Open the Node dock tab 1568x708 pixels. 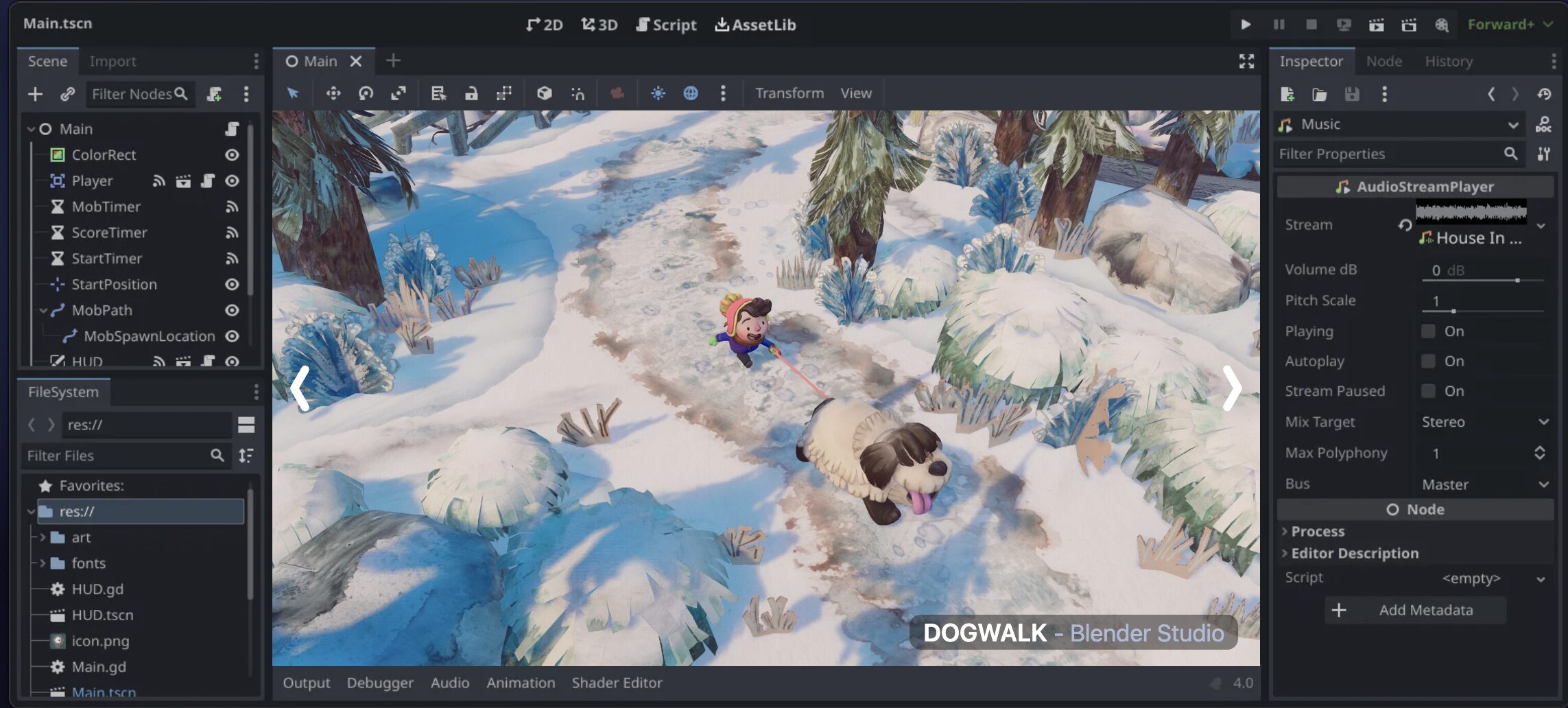tap(1383, 61)
